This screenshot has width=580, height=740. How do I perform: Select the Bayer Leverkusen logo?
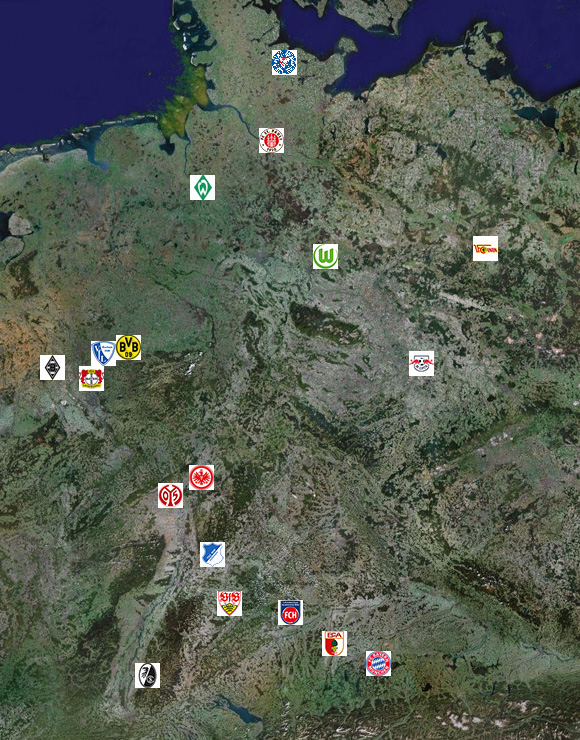(91, 378)
